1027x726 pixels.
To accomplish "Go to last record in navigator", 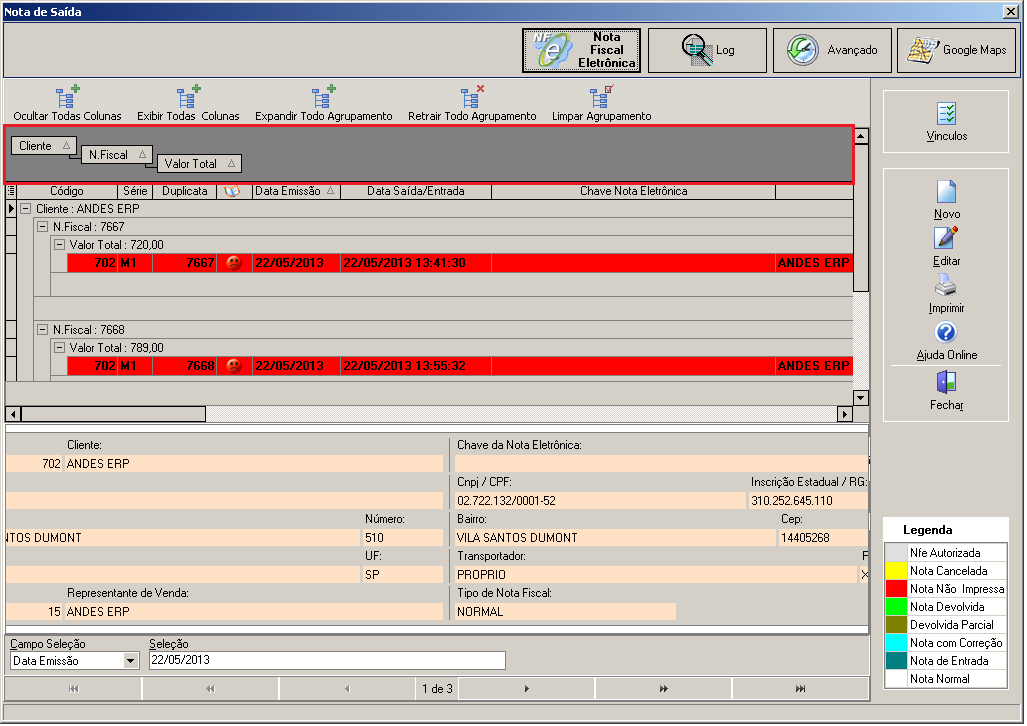I will coord(800,689).
